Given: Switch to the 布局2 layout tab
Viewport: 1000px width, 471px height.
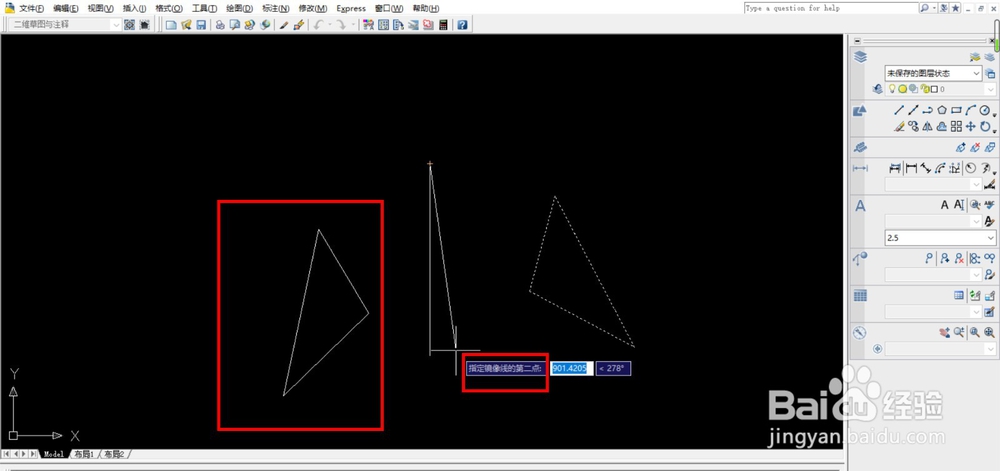Looking at the screenshot, I should coord(114,454).
